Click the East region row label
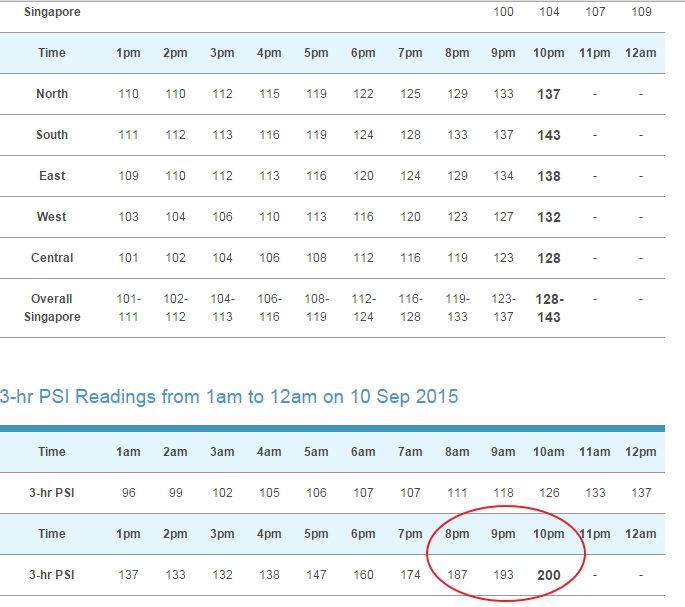 (52, 176)
